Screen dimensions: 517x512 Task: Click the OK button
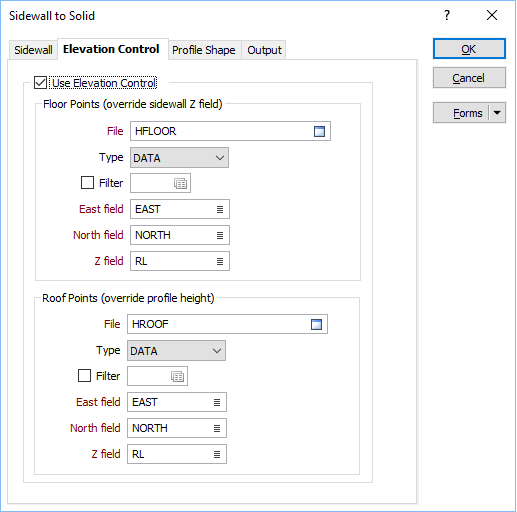coord(469,49)
